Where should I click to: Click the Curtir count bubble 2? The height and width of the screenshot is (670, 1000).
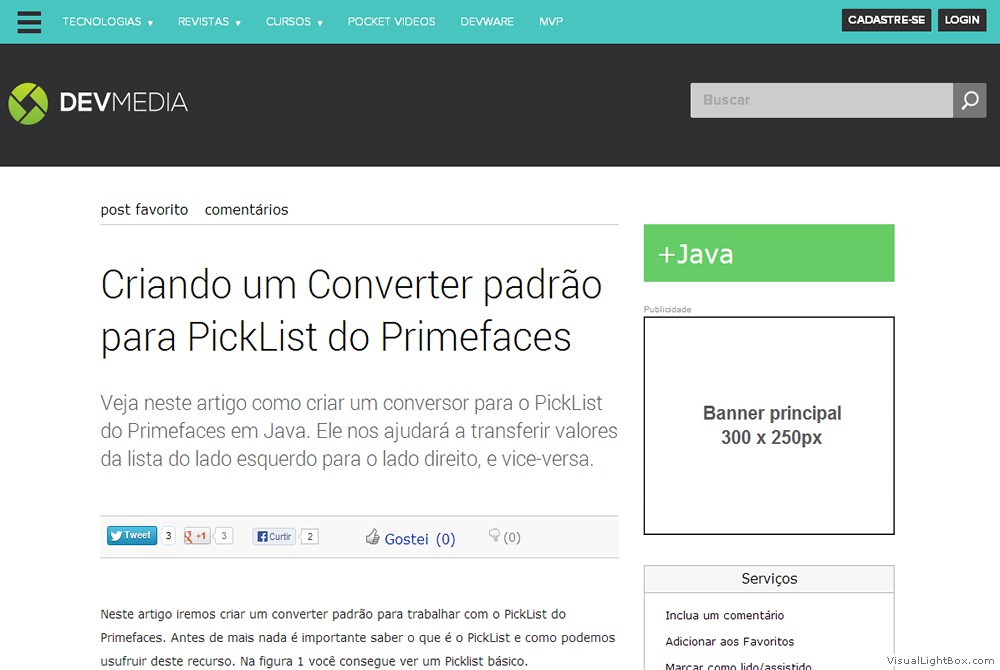pyautogui.click(x=310, y=537)
